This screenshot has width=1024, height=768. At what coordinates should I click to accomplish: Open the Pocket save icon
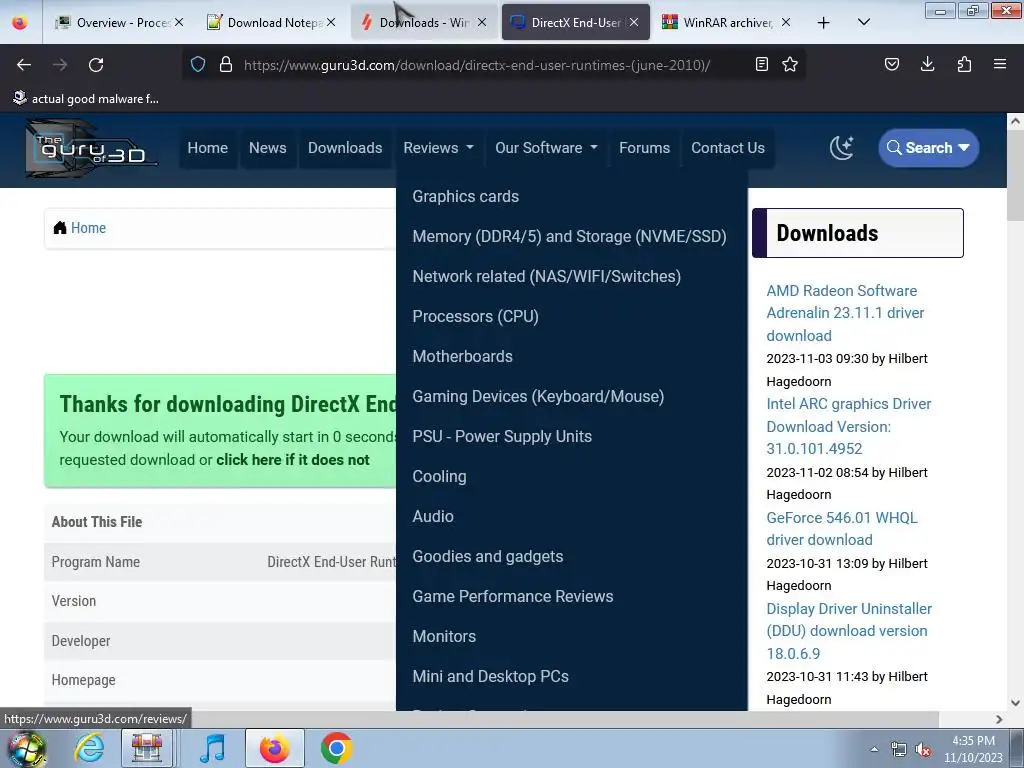pos(891,64)
